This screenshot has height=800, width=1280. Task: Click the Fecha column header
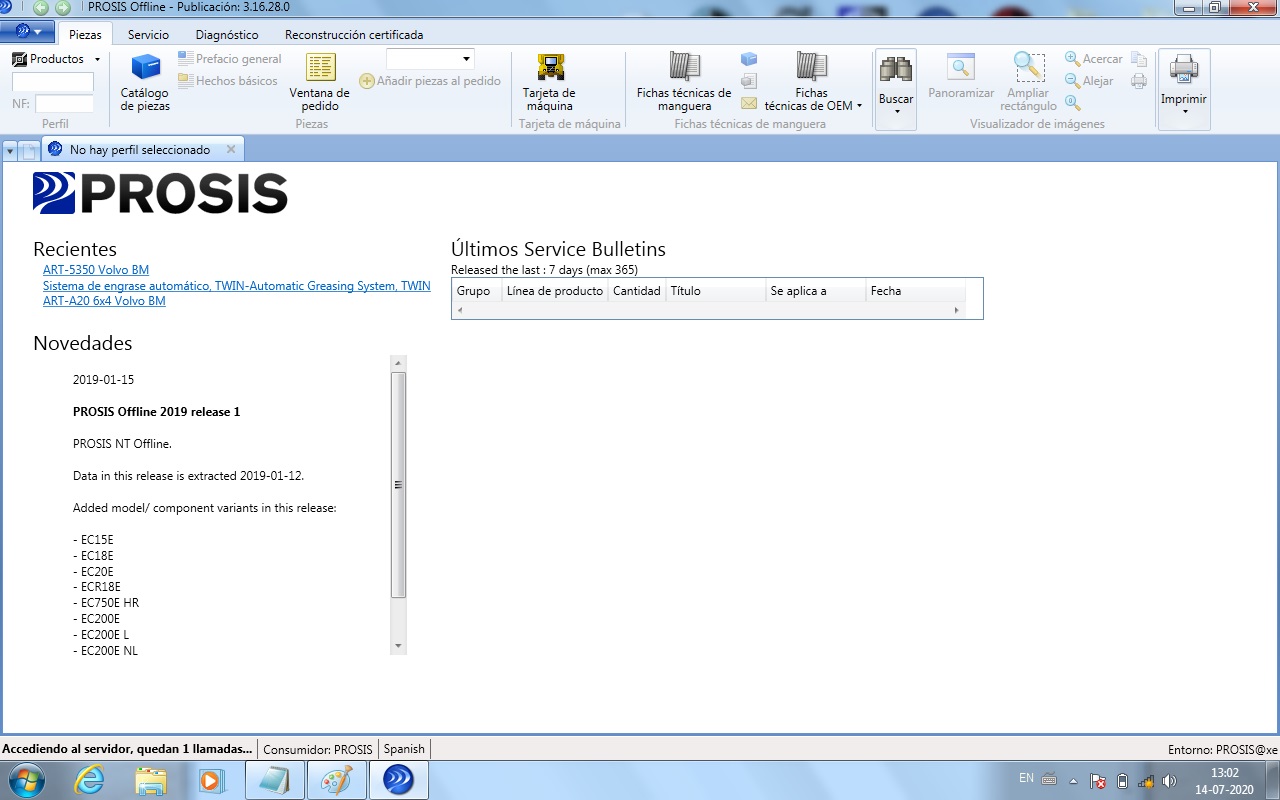point(915,291)
